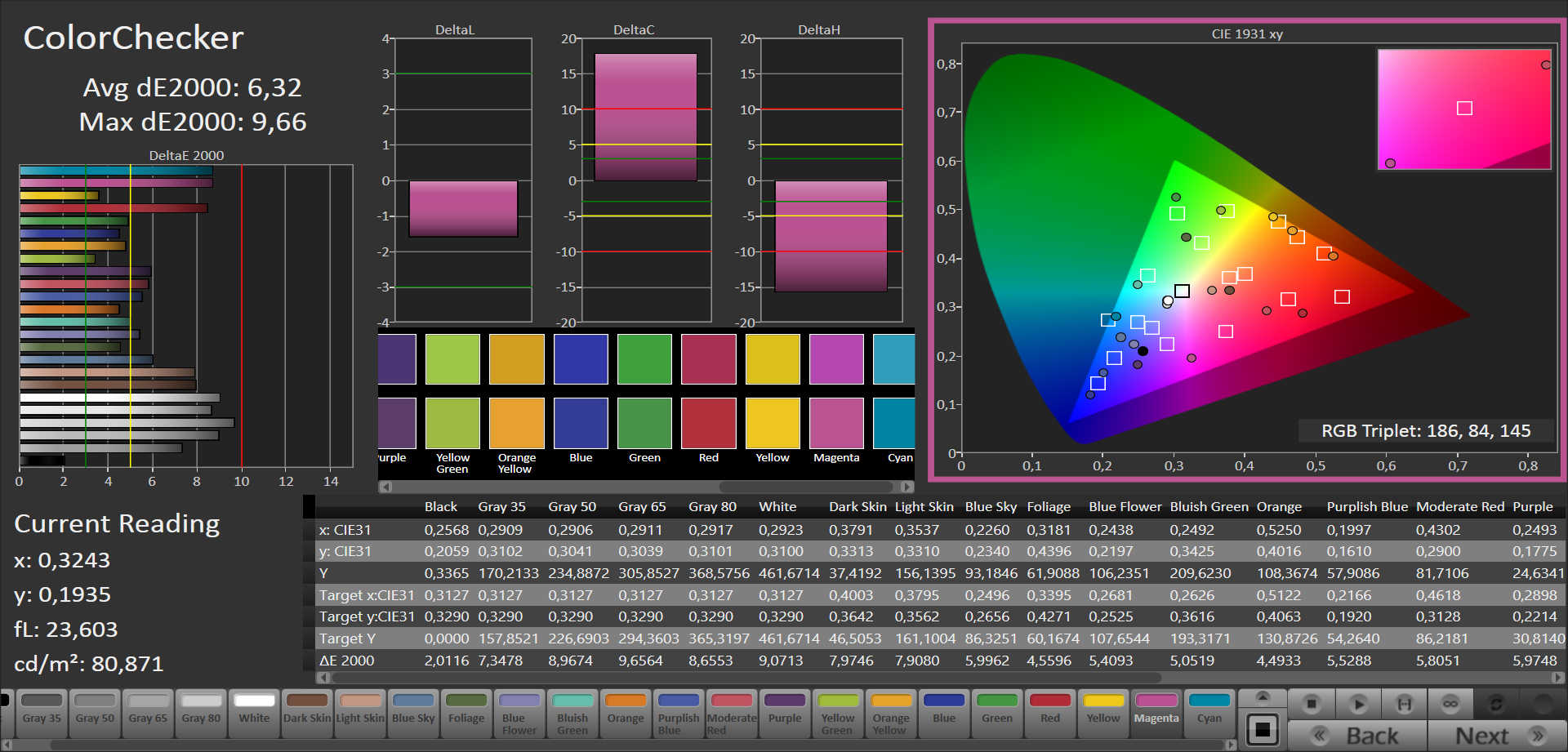The height and width of the screenshot is (752, 1568).
Task: Select the Magenta color patch
Action: click(1156, 712)
